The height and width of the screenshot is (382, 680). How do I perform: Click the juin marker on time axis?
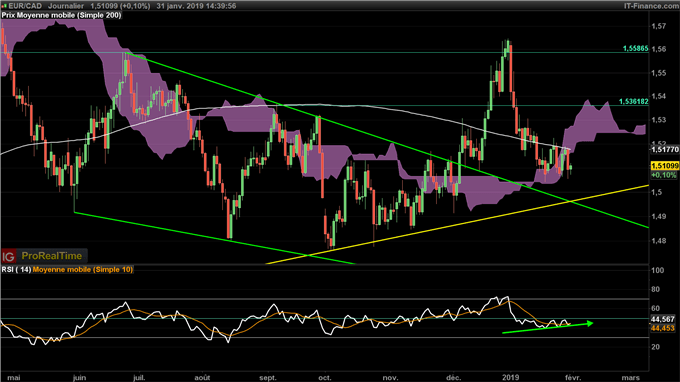[79, 378]
